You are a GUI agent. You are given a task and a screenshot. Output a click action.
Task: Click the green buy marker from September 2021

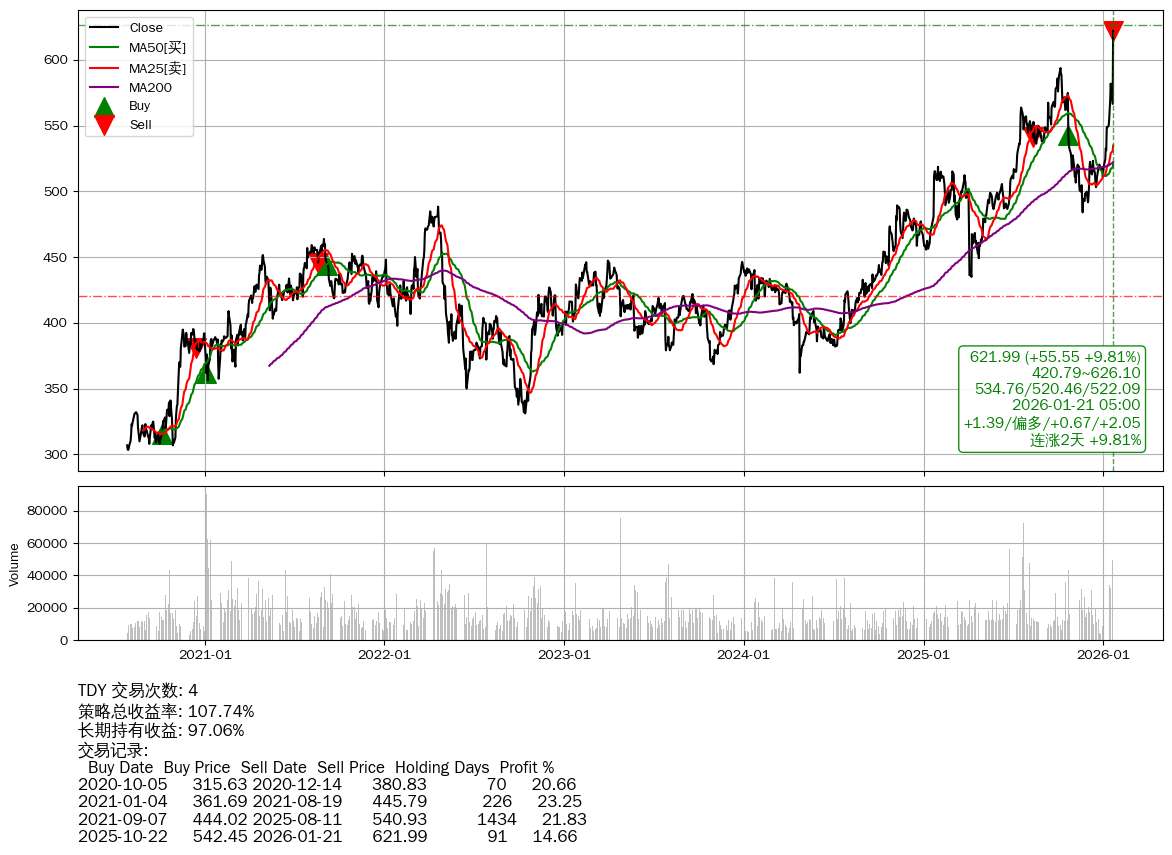326,264
